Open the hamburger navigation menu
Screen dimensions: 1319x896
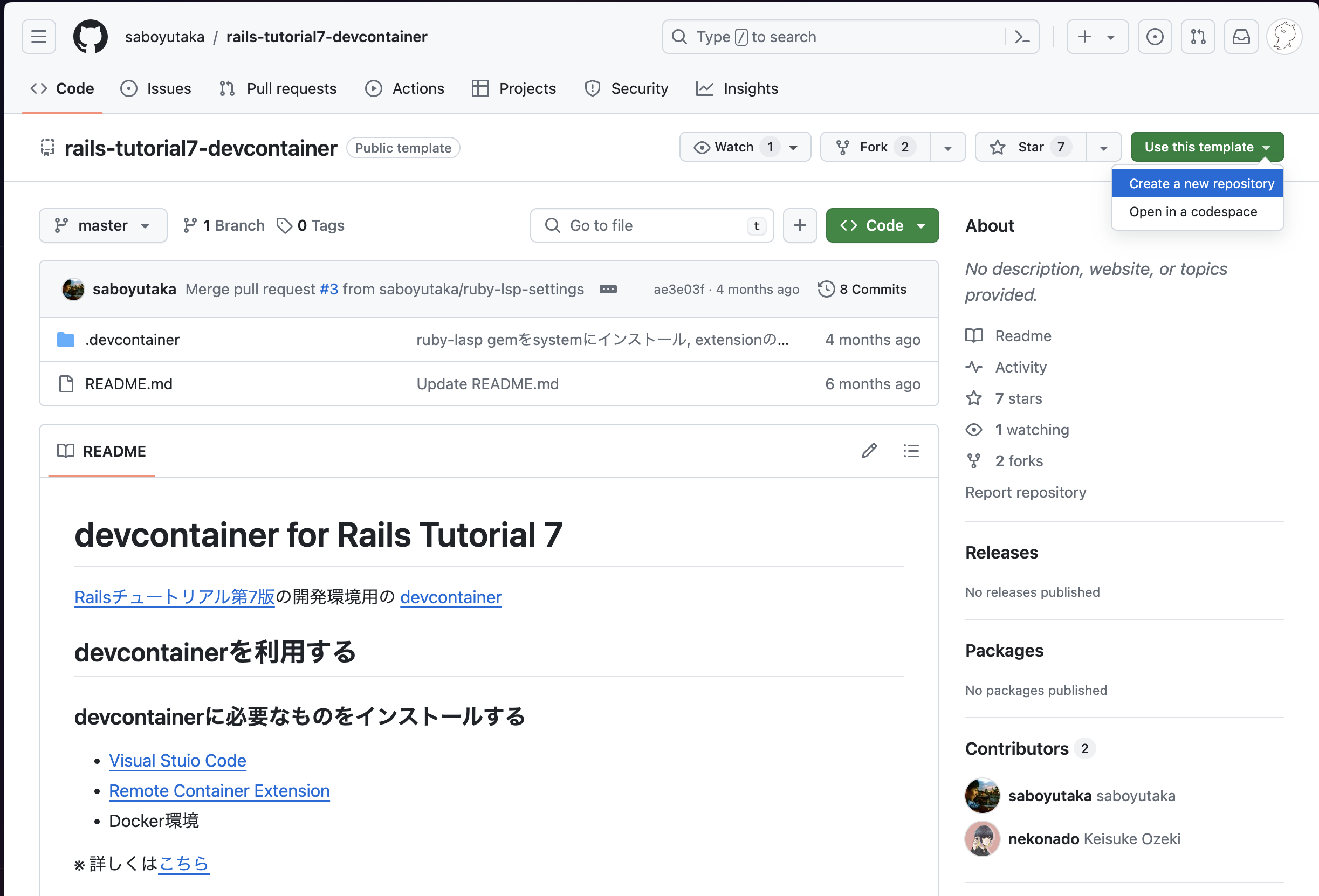coord(39,37)
